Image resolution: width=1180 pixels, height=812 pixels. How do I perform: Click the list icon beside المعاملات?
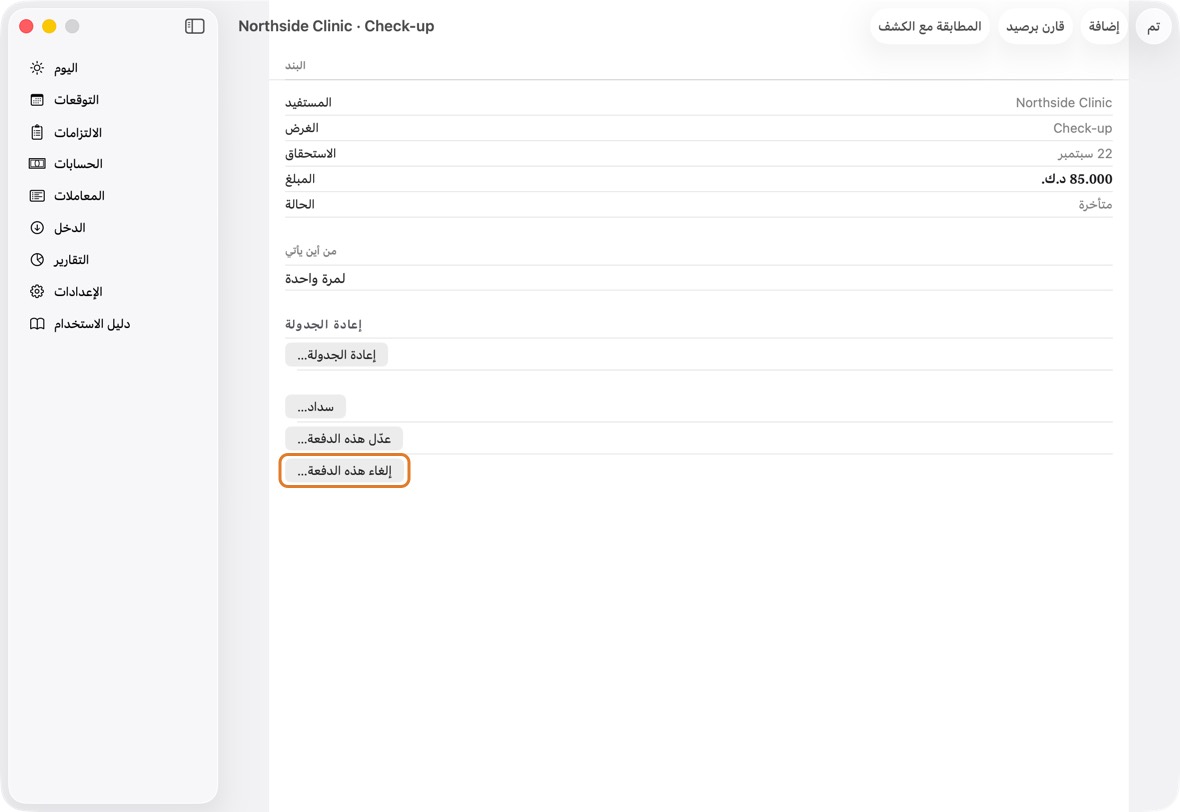pyautogui.click(x=37, y=196)
